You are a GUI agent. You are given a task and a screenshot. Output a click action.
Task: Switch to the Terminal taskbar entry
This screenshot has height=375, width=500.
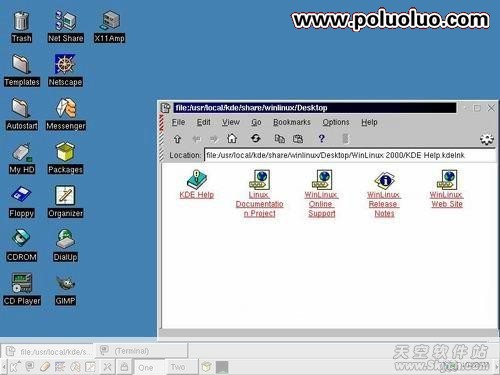point(142,351)
